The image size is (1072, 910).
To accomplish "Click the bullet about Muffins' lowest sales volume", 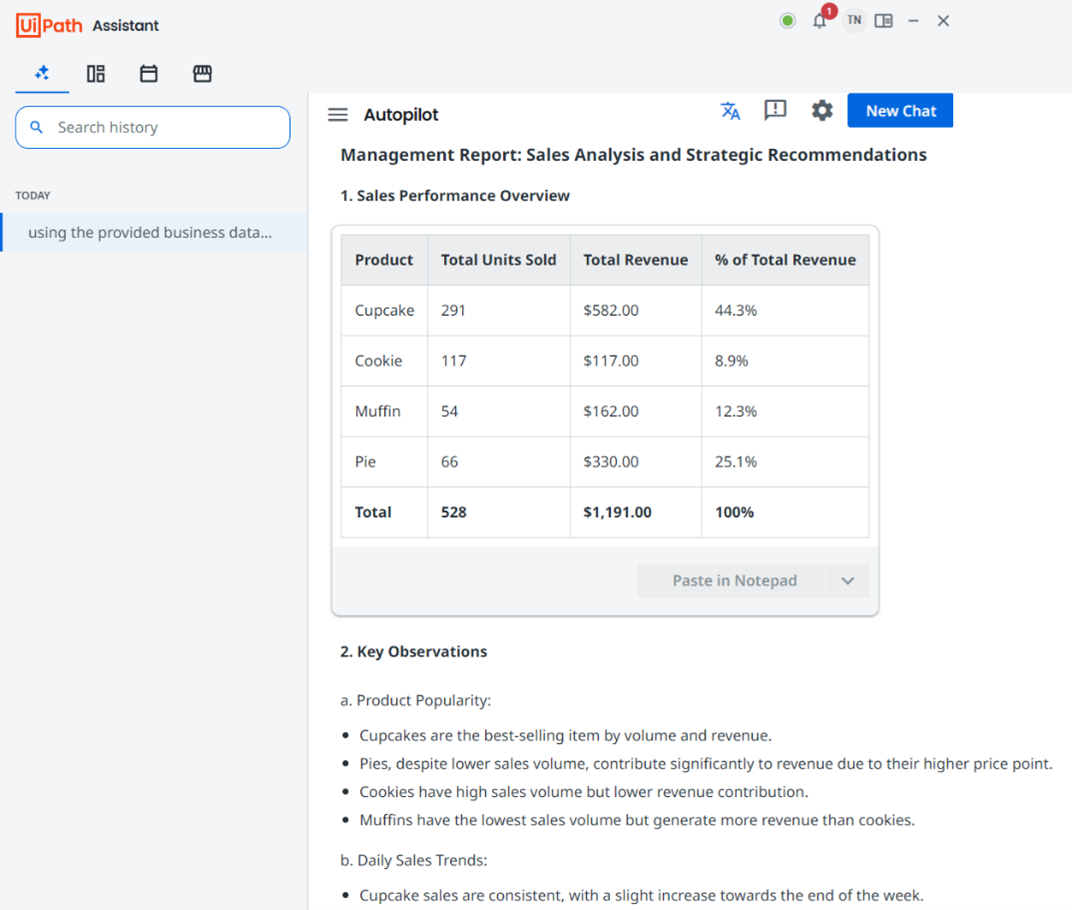I will pos(637,820).
